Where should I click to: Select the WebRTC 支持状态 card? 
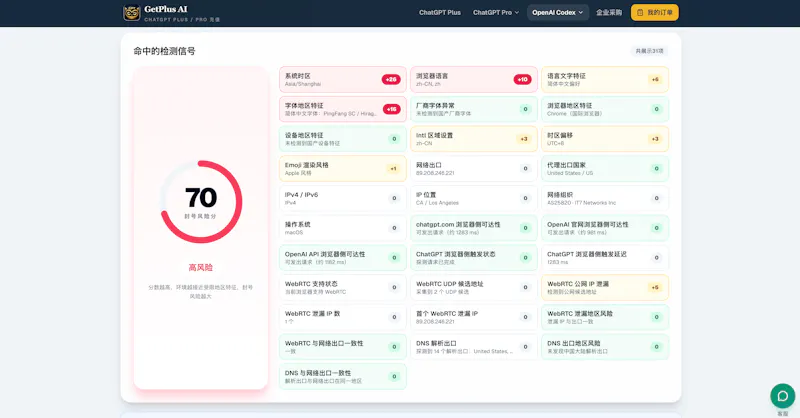click(x=343, y=288)
